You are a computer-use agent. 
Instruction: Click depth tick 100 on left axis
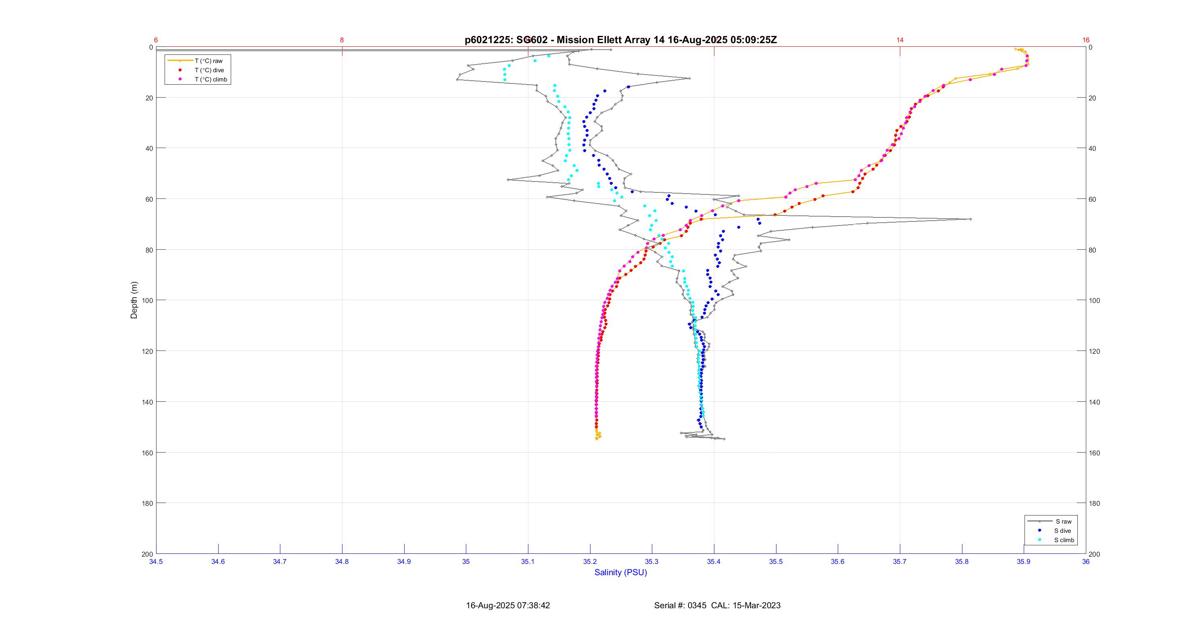click(145, 300)
